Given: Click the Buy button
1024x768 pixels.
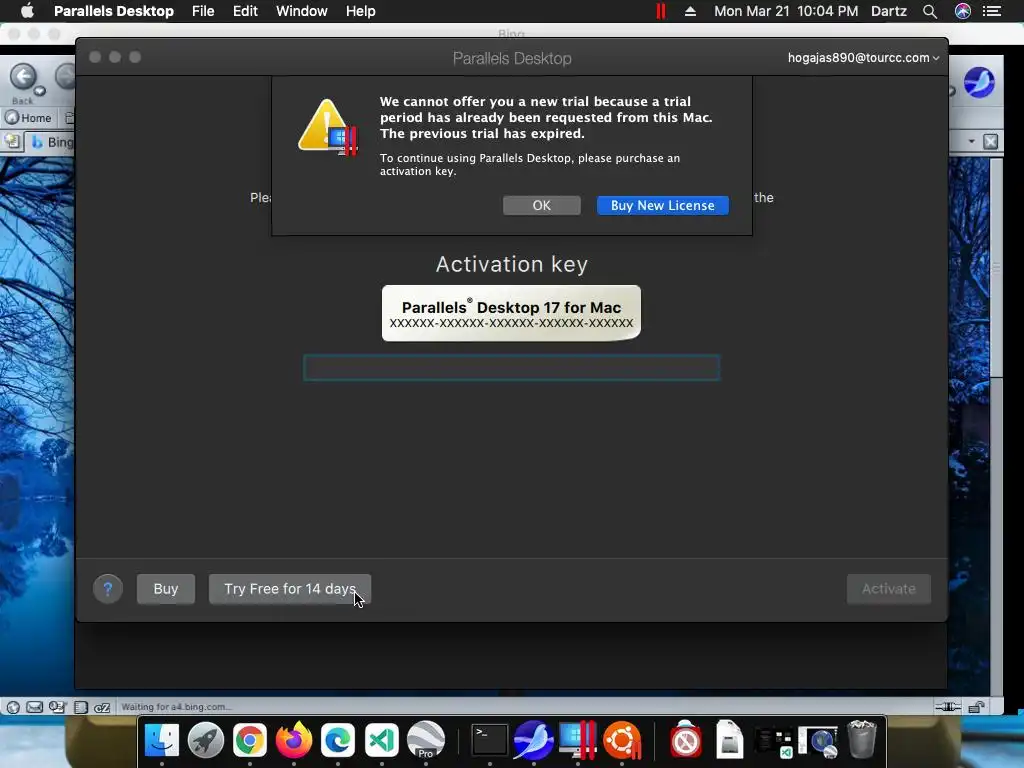Looking at the screenshot, I should [166, 589].
